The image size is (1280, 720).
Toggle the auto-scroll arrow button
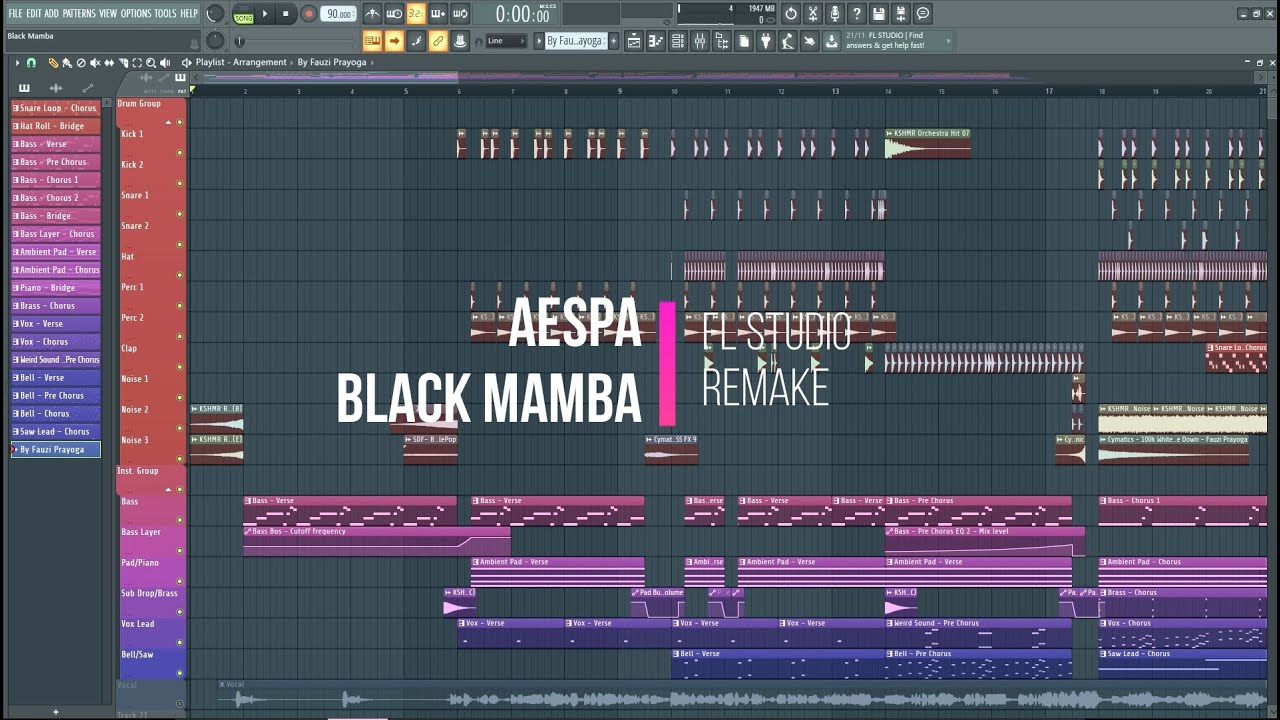[x=394, y=41]
